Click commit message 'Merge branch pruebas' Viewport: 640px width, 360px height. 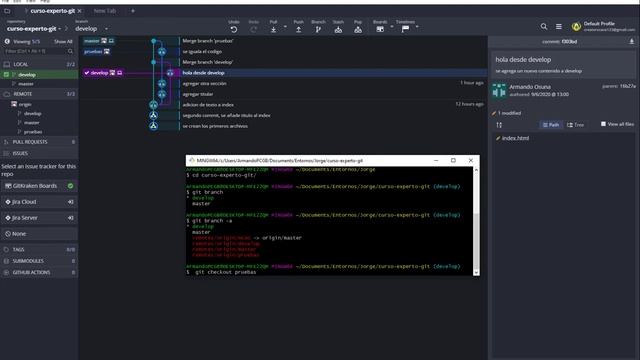(x=208, y=41)
